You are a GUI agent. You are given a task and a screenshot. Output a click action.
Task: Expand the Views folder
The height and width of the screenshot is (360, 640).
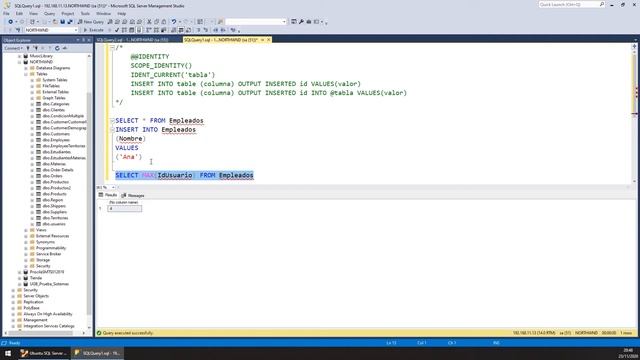tap(26, 230)
